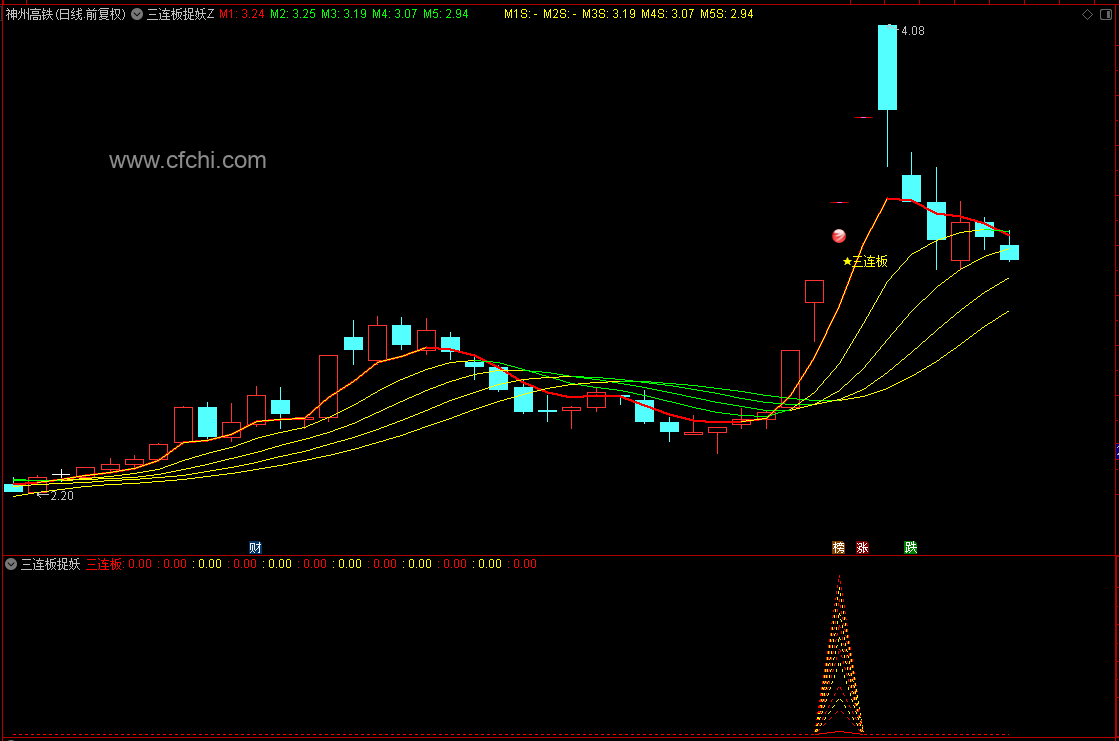Click the M4S: 3.07 value
This screenshot has height=741, width=1119.
point(667,14)
